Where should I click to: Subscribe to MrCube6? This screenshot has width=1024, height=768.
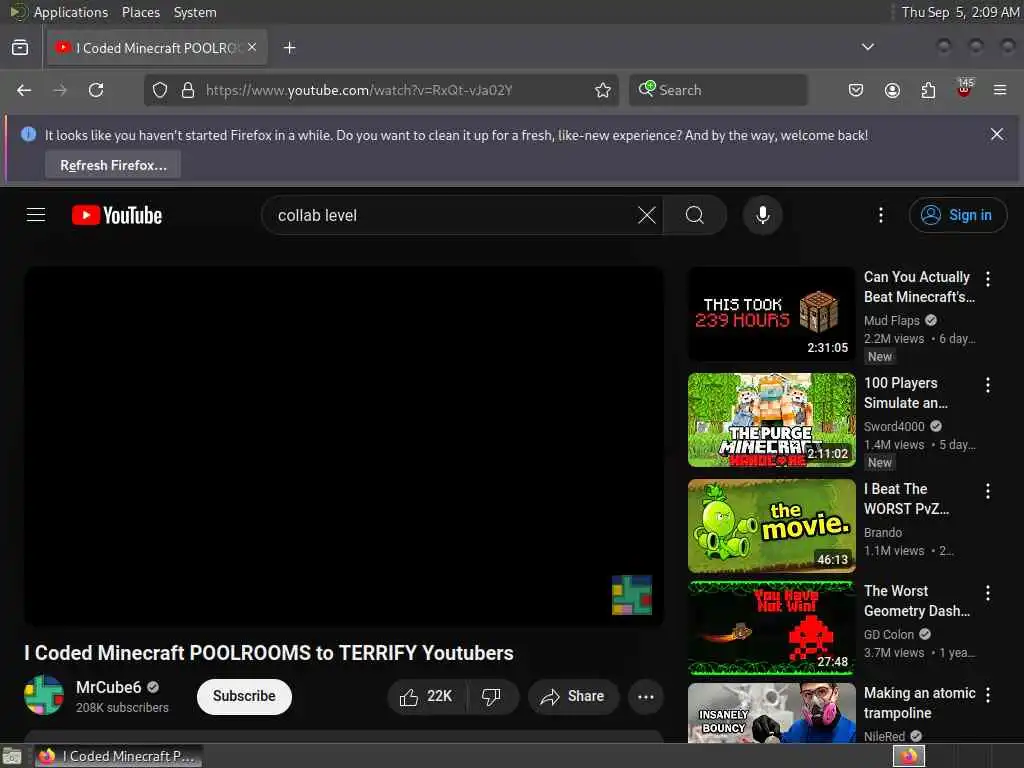pyautogui.click(x=244, y=696)
